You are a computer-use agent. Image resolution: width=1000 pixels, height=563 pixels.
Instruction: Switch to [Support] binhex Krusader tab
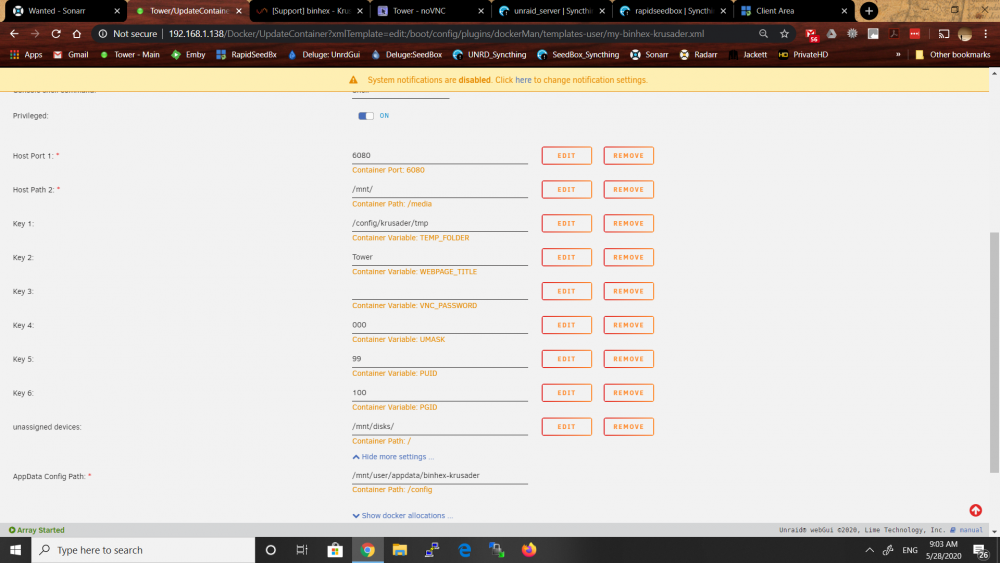[310, 11]
